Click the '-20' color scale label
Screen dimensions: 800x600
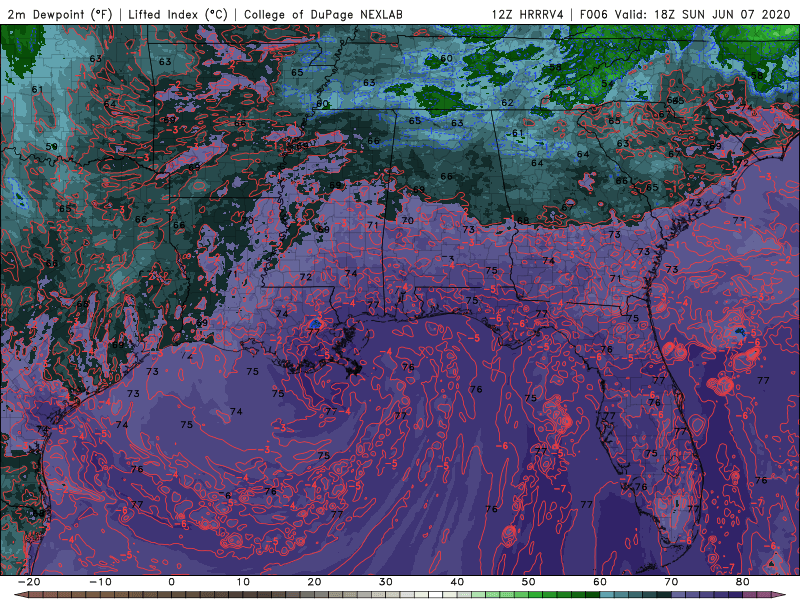click(x=29, y=582)
